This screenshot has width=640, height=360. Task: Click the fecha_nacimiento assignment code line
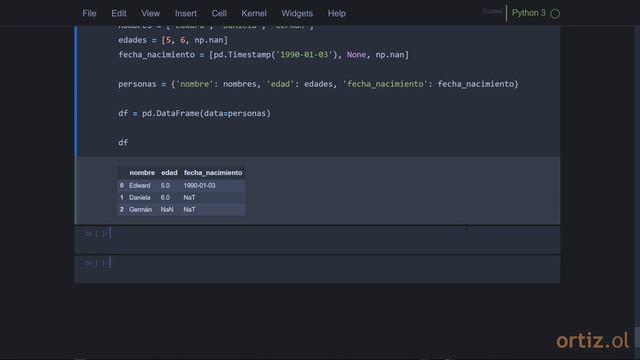click(x=263, y=55)
